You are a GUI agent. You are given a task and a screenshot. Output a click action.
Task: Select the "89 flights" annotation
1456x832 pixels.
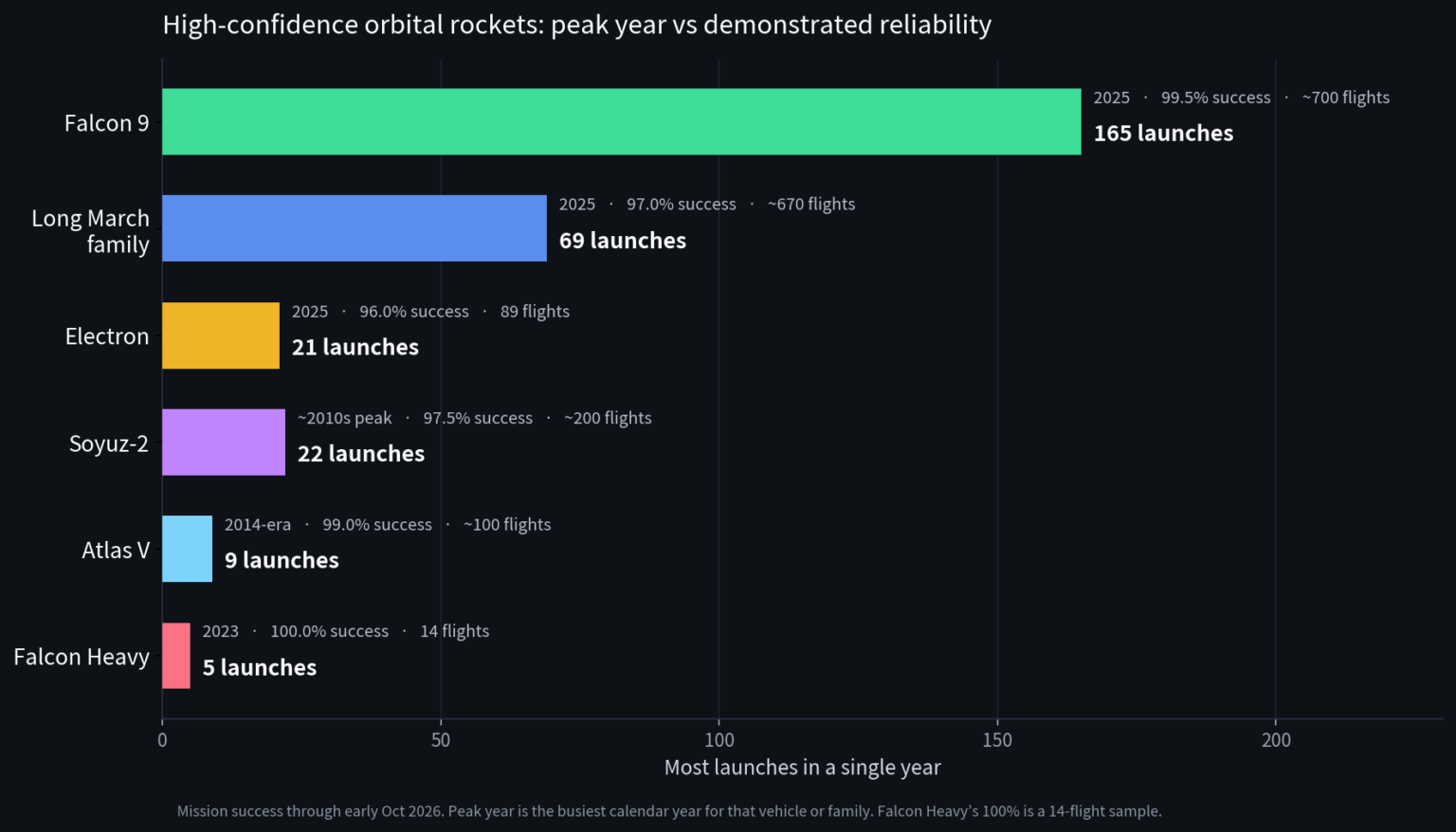coord(535,312)
